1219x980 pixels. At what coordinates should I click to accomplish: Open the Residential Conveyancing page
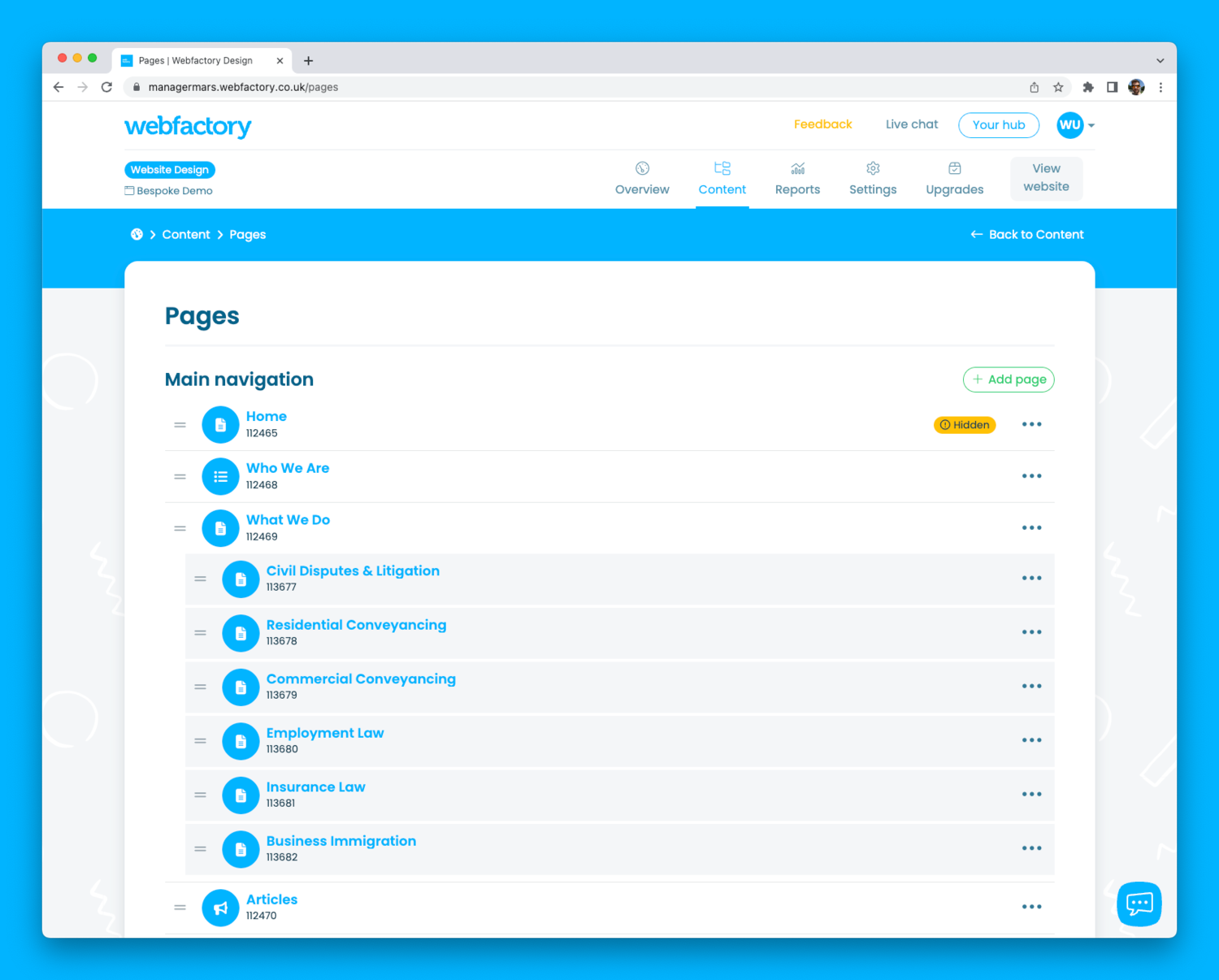pos(356,625)
